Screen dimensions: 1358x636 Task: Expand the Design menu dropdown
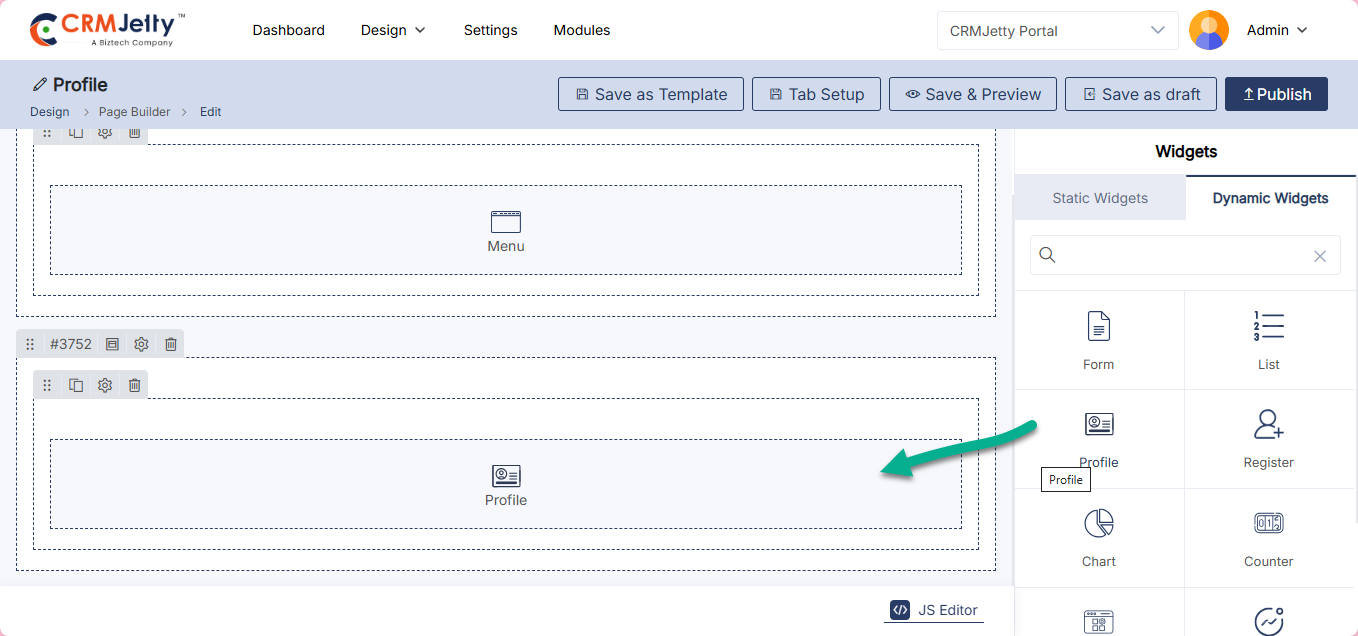click(x=393, y=30)
